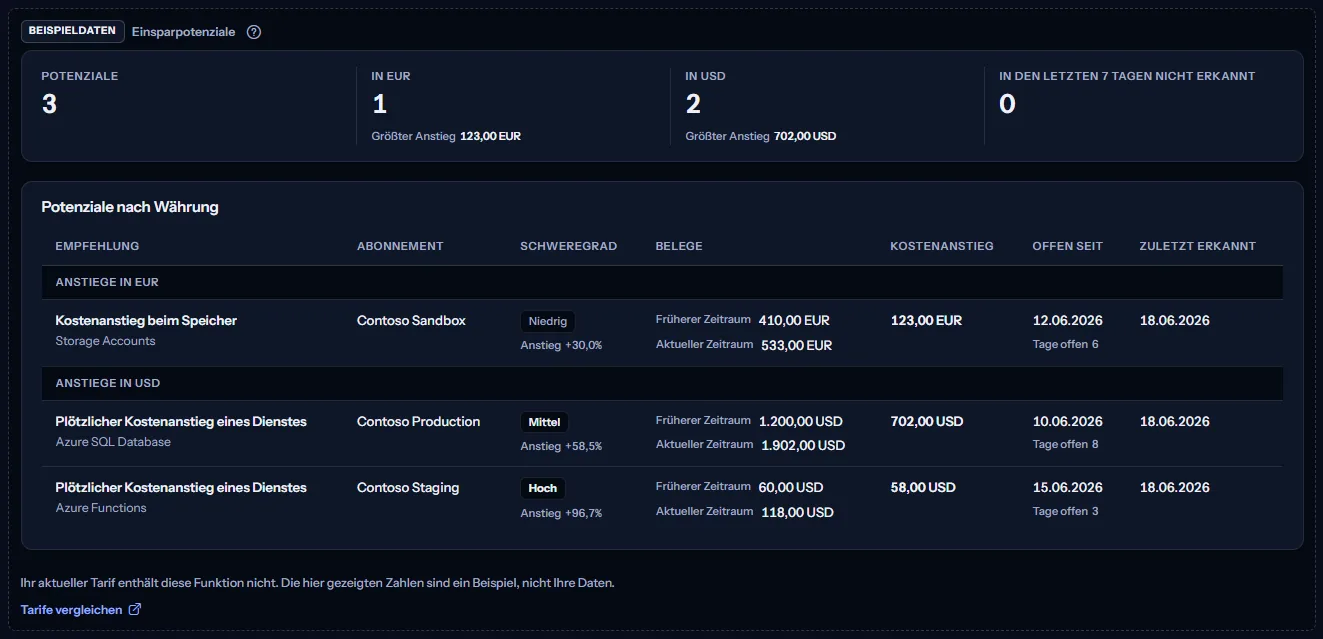Screen dimensions: 1323x639
Task: Click the BEISPIELDATEN badge
Action: [x=73, y=31]
